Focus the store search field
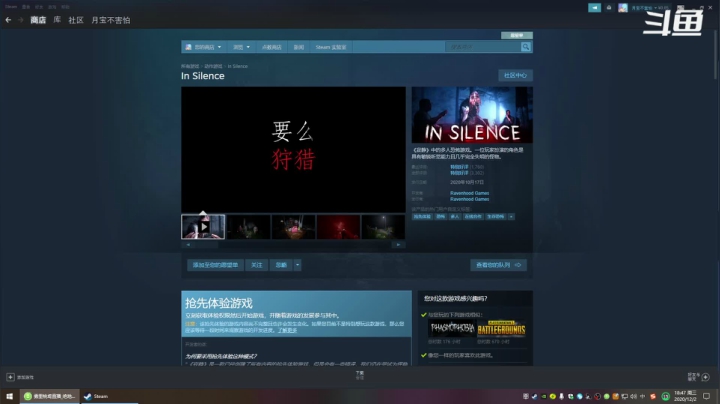Image resolution: width=720 pixels, height=404 pixels. (483, 47)
